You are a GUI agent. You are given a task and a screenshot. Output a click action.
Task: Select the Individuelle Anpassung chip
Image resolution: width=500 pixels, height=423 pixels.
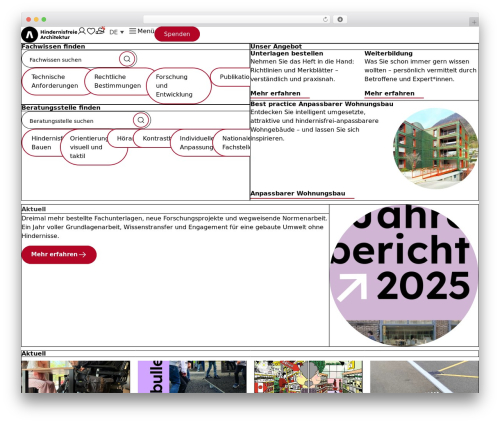coord(193,143)
